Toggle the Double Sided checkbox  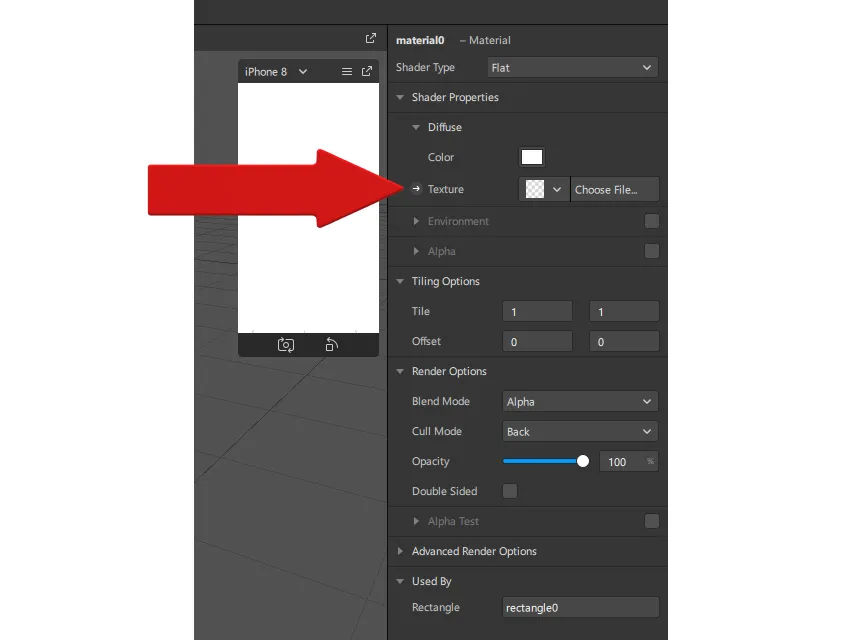point(510,491)
